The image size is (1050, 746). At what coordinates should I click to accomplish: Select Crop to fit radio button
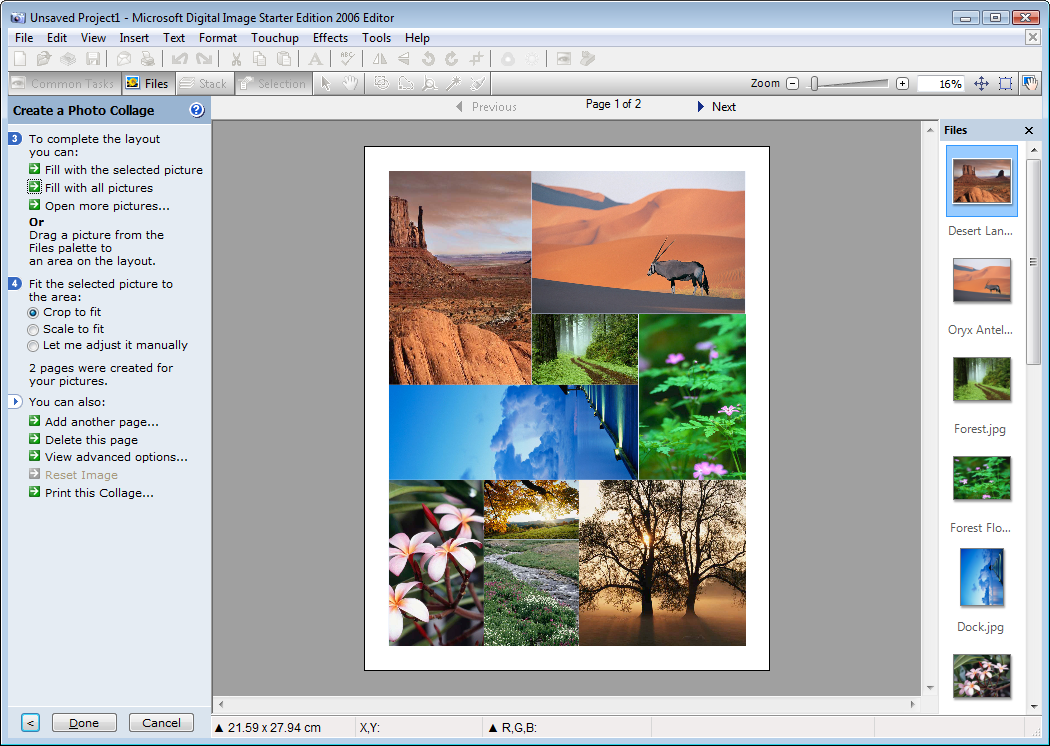[33, 313]
